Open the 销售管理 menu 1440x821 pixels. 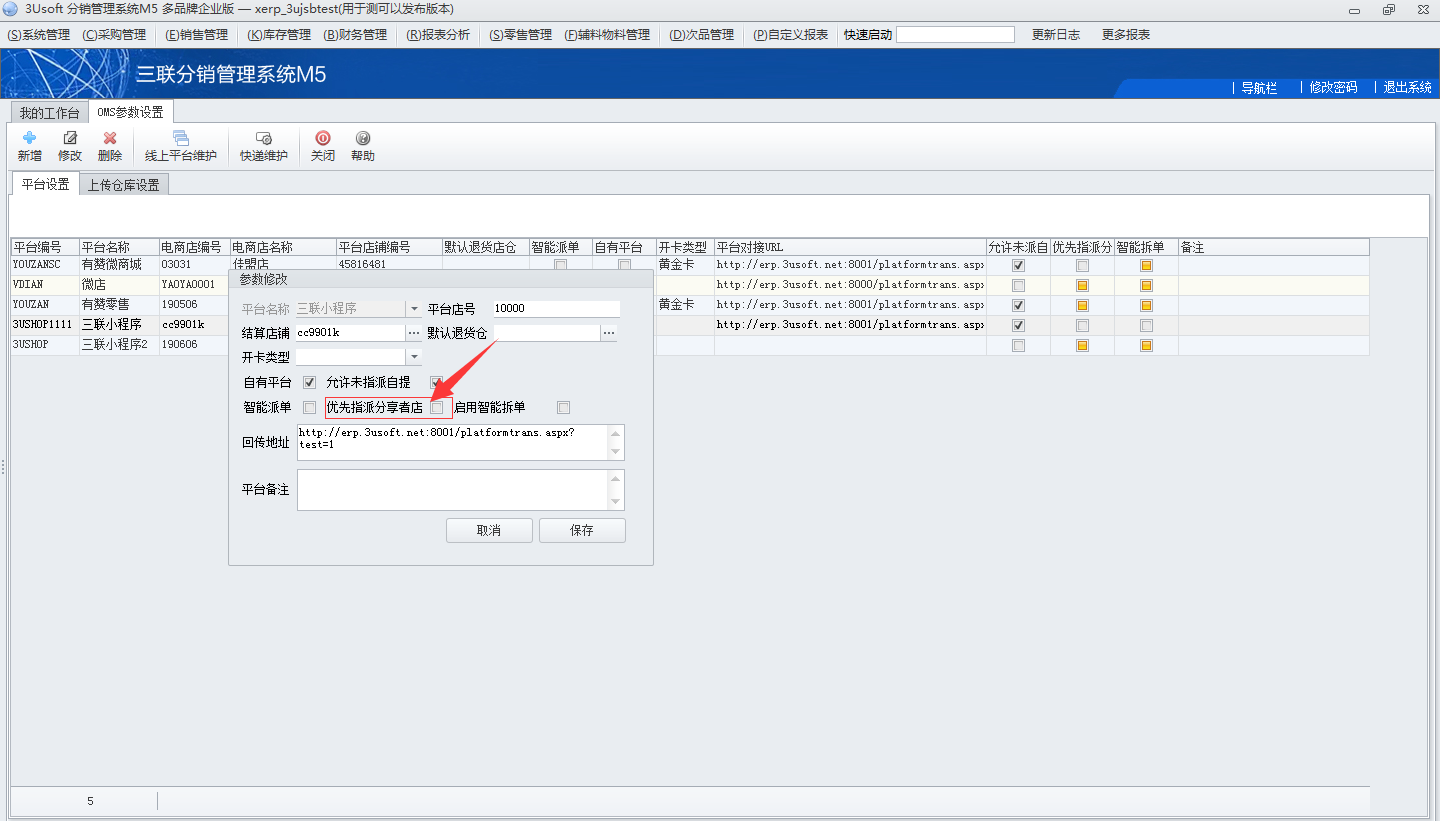[197, 34]
